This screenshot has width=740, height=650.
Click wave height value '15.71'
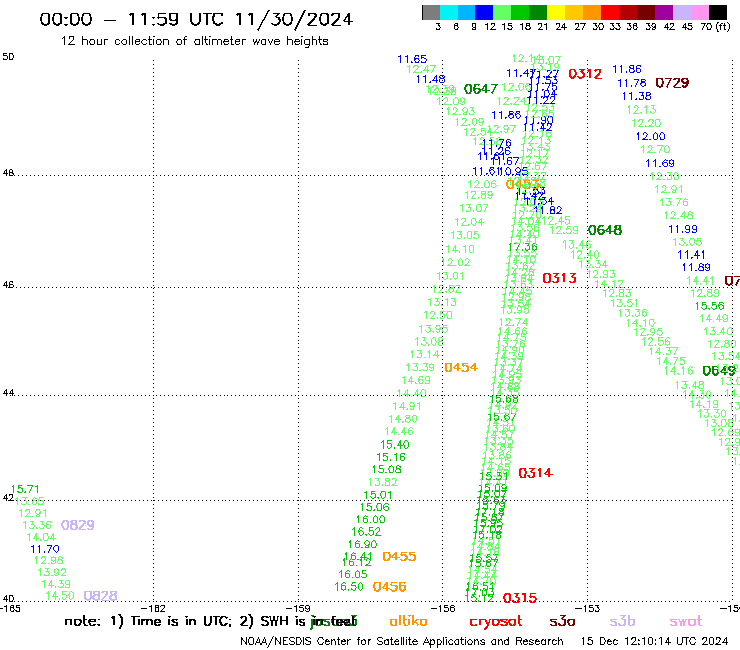point(25,489)
